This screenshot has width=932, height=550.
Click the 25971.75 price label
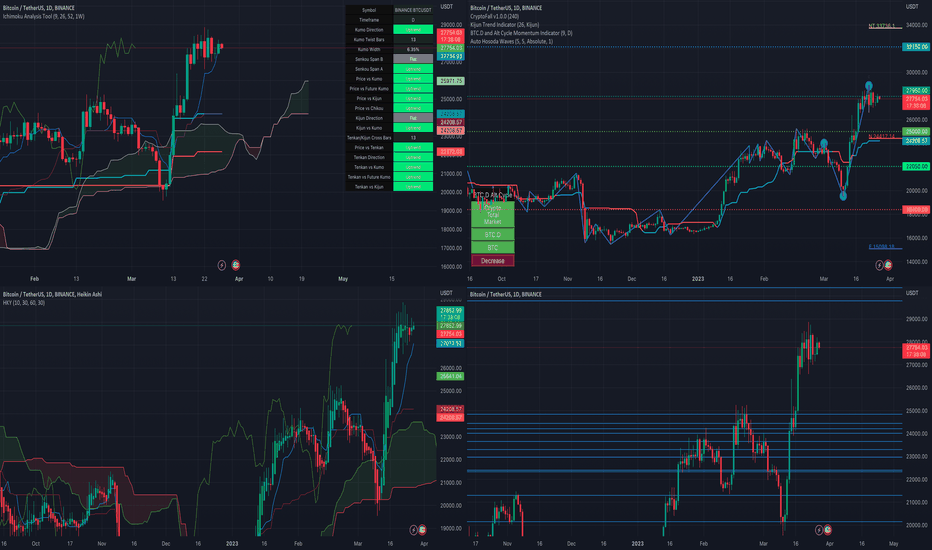click(x=451, y=81)
